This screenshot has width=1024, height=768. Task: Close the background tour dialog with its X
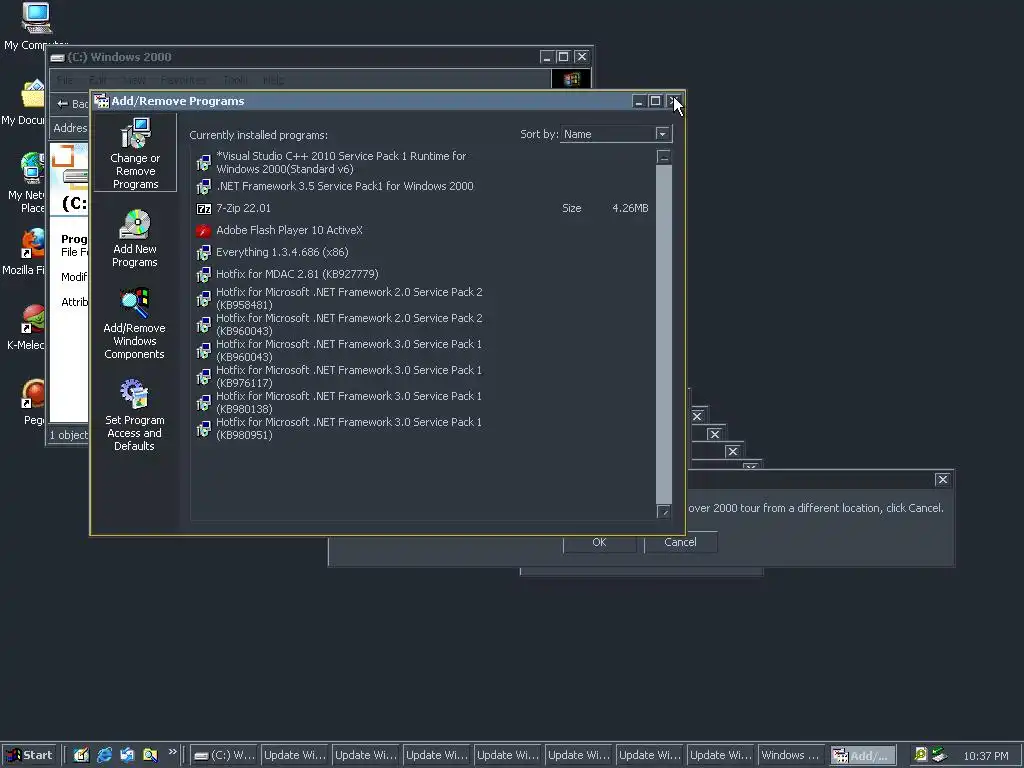[942, 479]
